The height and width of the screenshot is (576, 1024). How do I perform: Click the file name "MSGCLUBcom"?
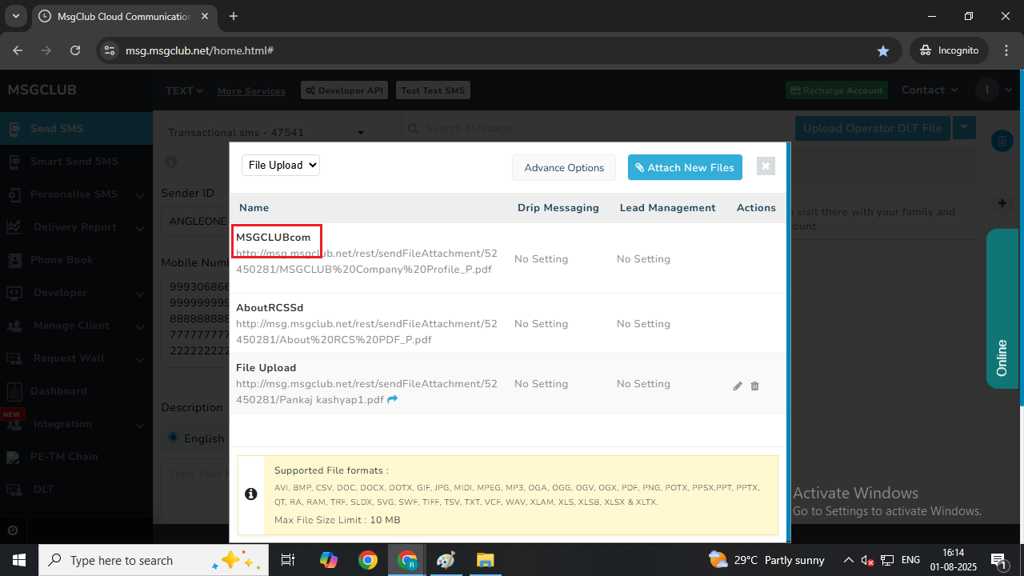273,237
